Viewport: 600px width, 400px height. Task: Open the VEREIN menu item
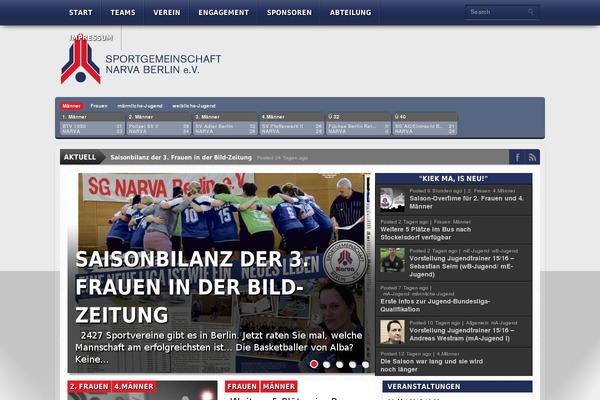pos(167,13)
